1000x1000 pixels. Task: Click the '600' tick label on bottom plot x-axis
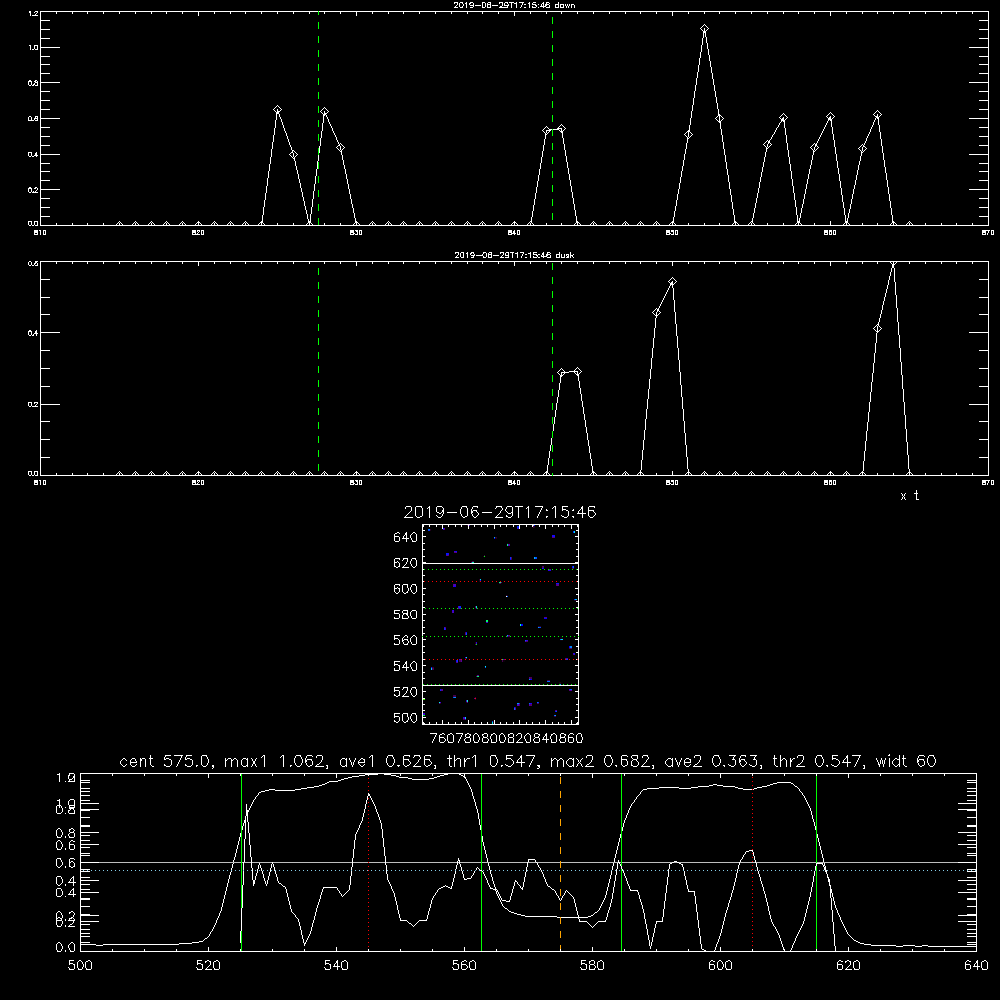(720, 966)
